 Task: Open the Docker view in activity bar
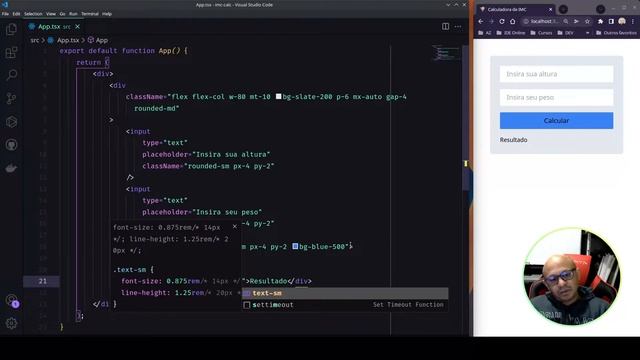point(11,168)
